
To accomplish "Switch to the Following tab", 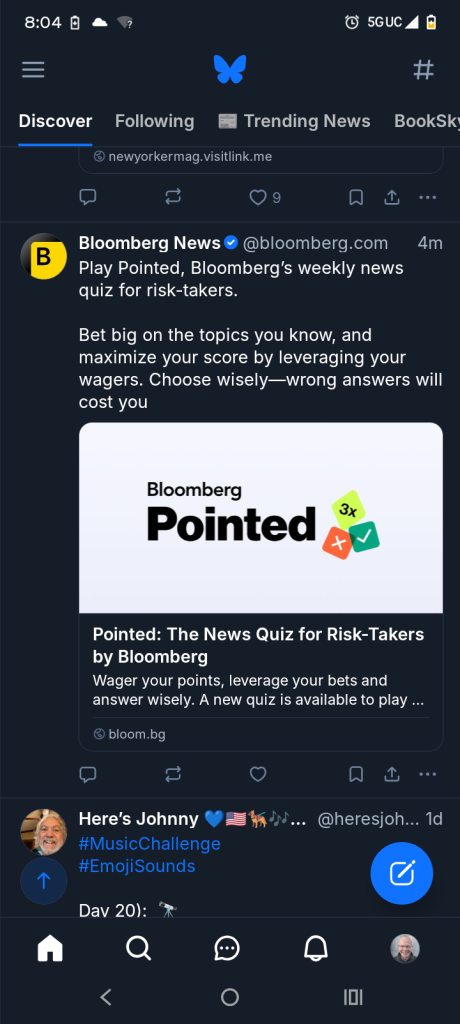I will 154,121.
